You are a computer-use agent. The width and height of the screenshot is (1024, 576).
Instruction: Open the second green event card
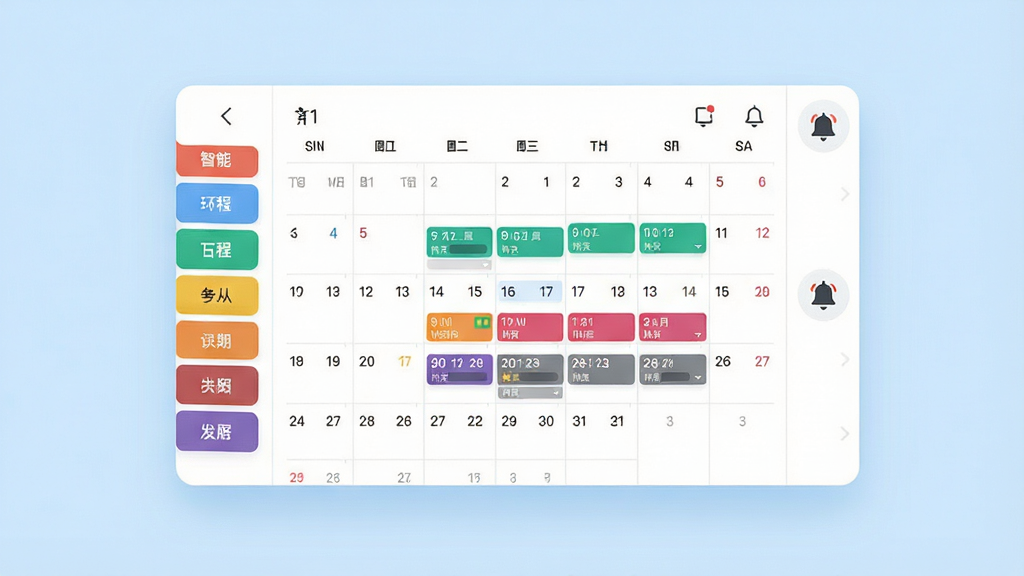[x=530, y=242]
